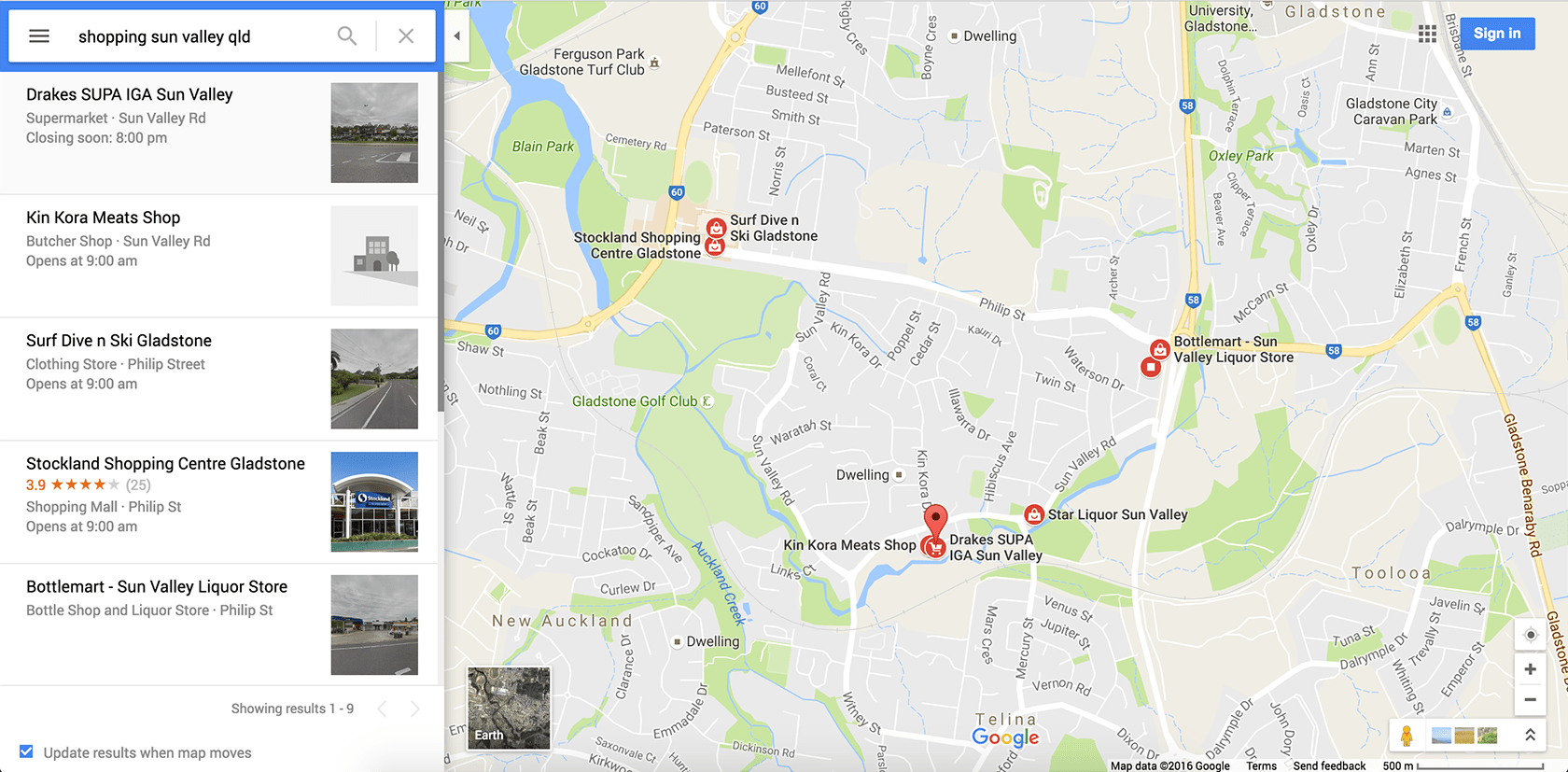This screenshot has height=772, width=1568.
Task: Open Bottlemart liquor store thumbnail photo
Action: [374, 625]
